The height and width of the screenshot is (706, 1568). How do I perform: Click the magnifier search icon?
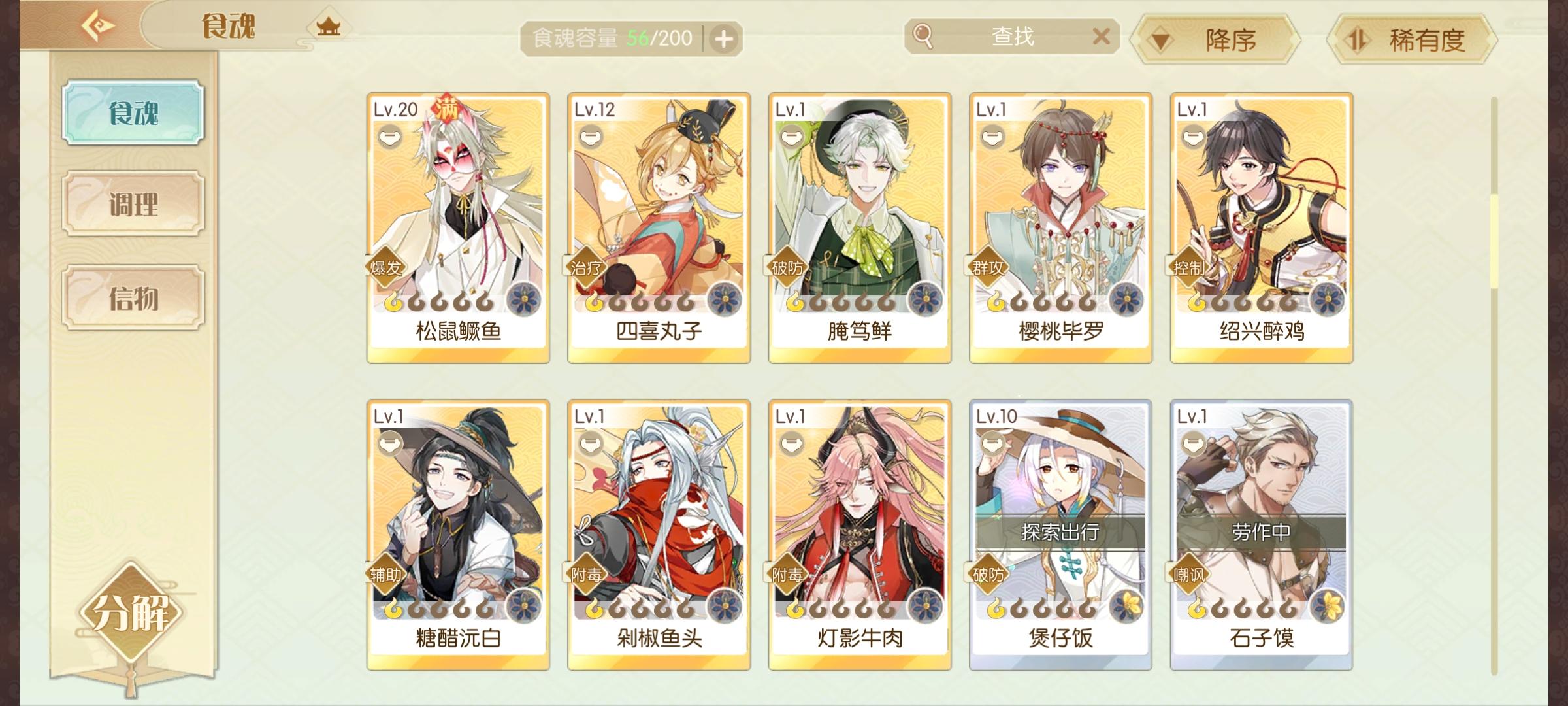pyautogui.click(x=923, y=36)
